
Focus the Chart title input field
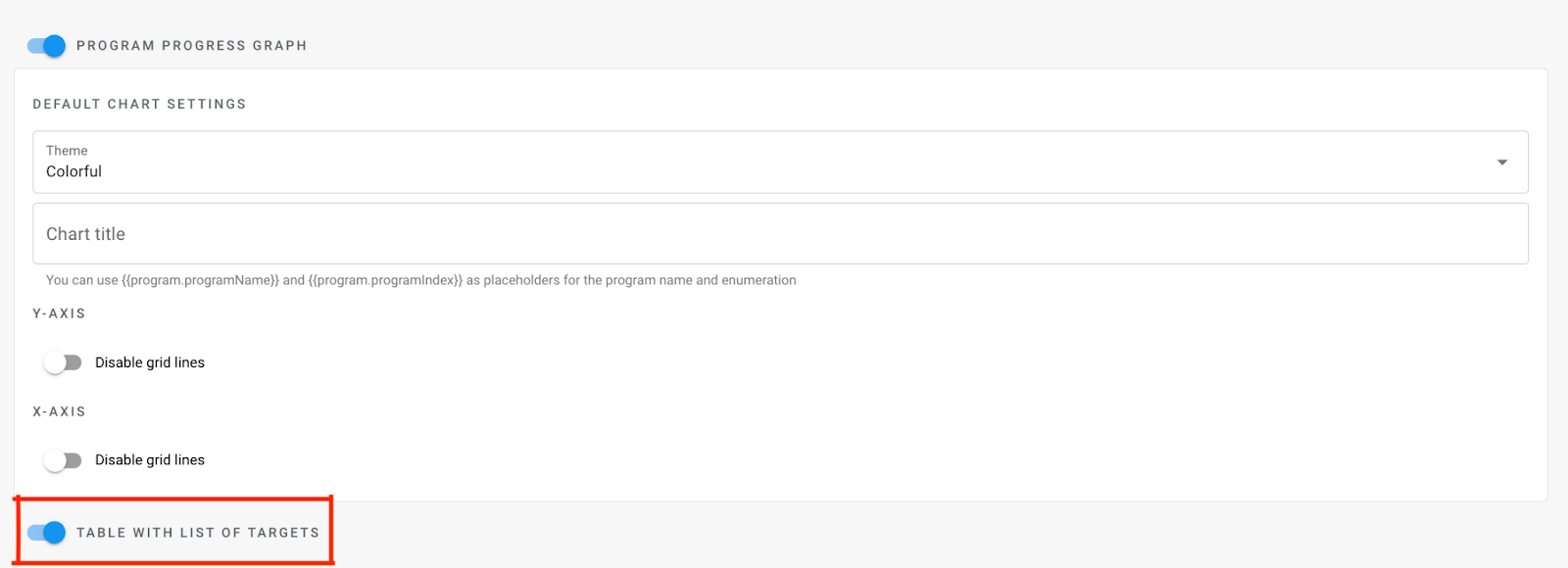click(x=764, y=234)
